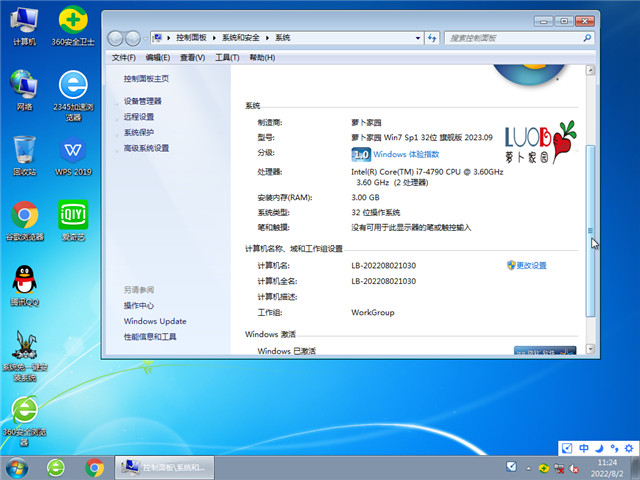Activate the 控制面板\系统 taskbar button

pos(164,467)
